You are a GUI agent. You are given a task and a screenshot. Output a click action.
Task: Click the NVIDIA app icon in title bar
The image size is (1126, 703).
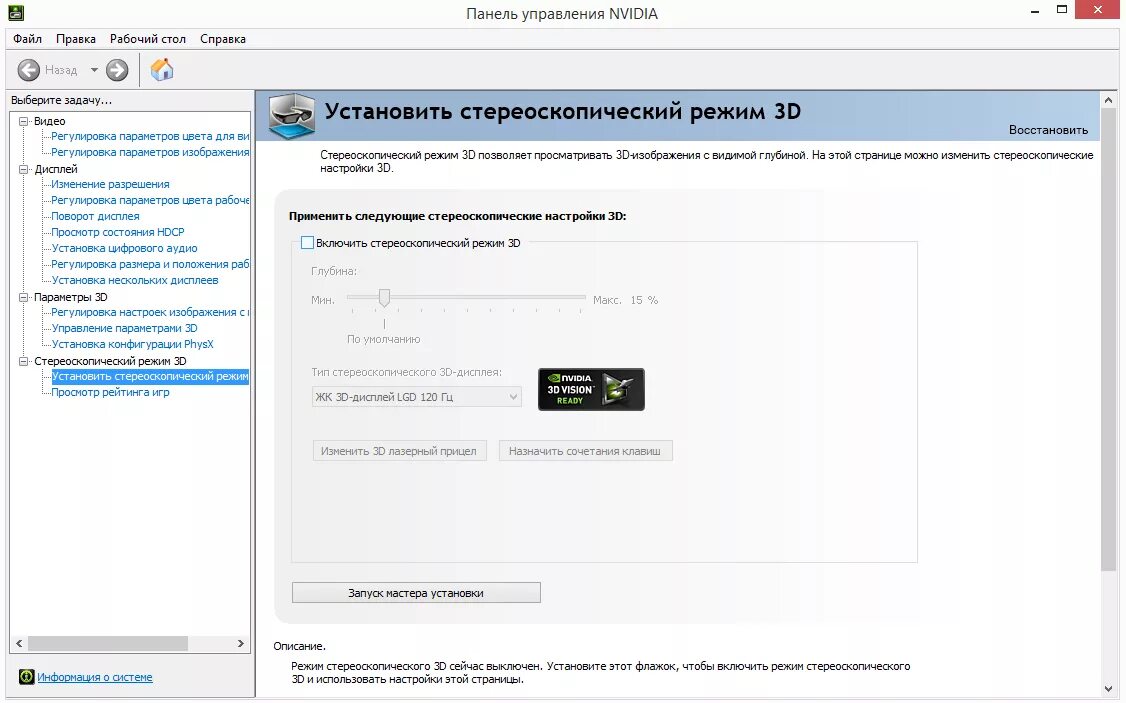pyautogui.click(x=15, y=12)
